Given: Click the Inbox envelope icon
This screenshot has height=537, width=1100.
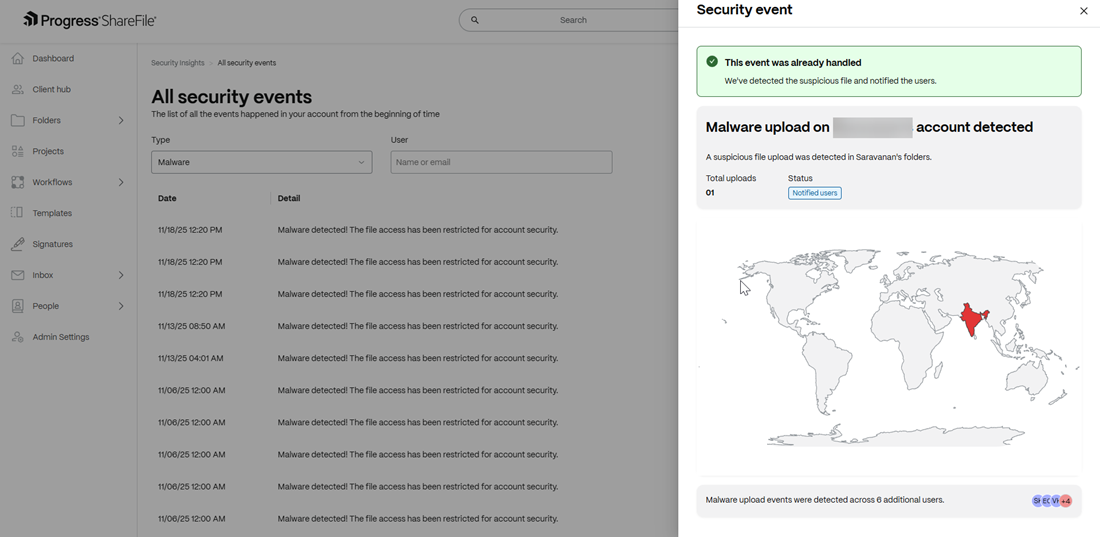Looking at the screenshot, I should (x=18, y=275).
